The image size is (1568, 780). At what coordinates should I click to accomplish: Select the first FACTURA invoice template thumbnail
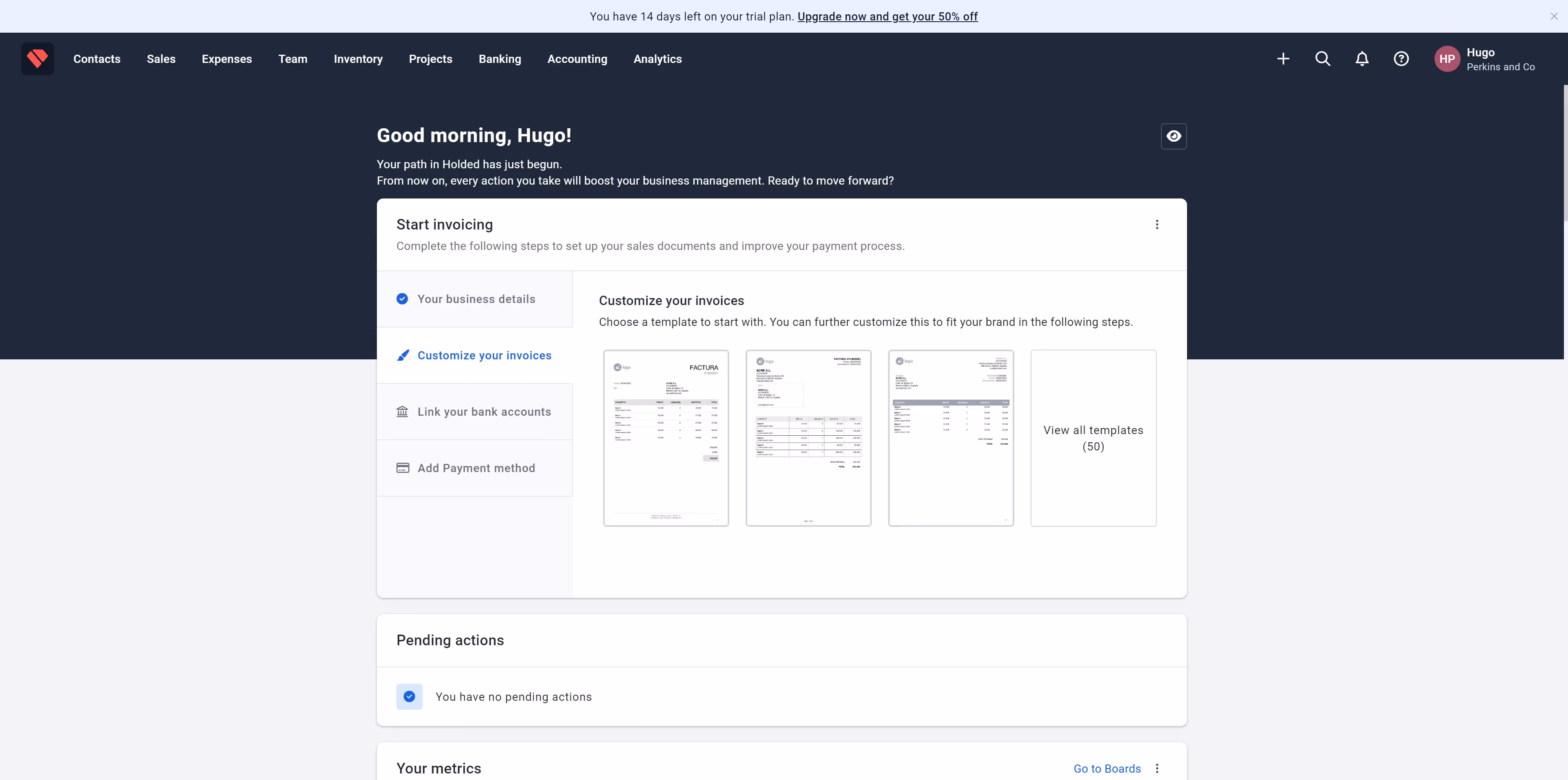[665, 438]
